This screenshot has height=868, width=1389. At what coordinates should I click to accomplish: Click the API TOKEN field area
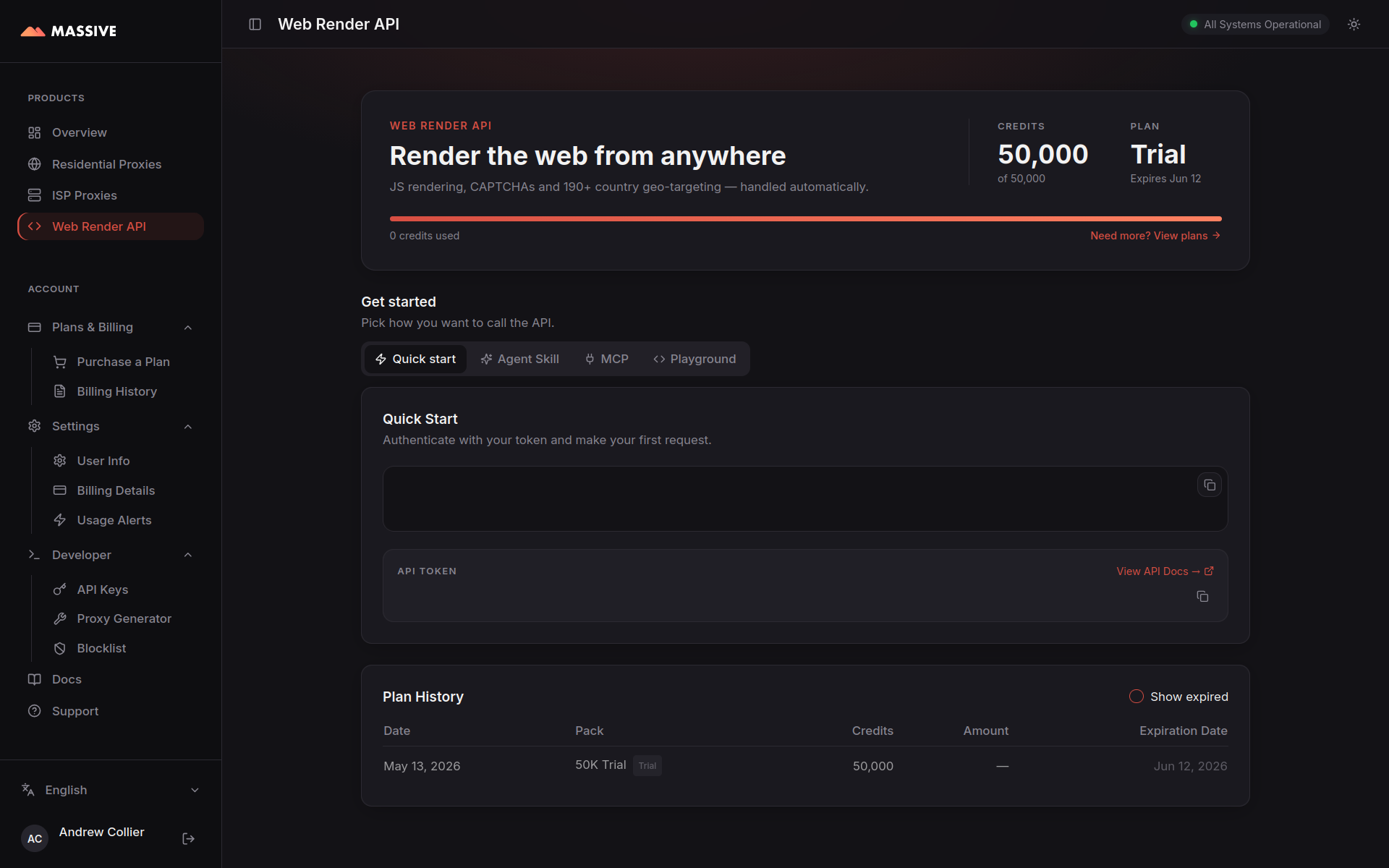click(805, 585)
